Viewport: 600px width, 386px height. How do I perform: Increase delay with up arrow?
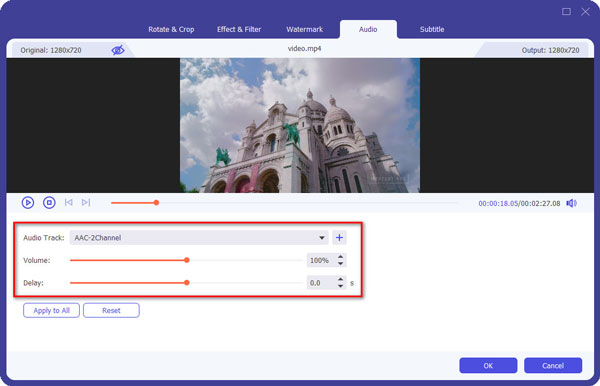[x=341, y=280]
